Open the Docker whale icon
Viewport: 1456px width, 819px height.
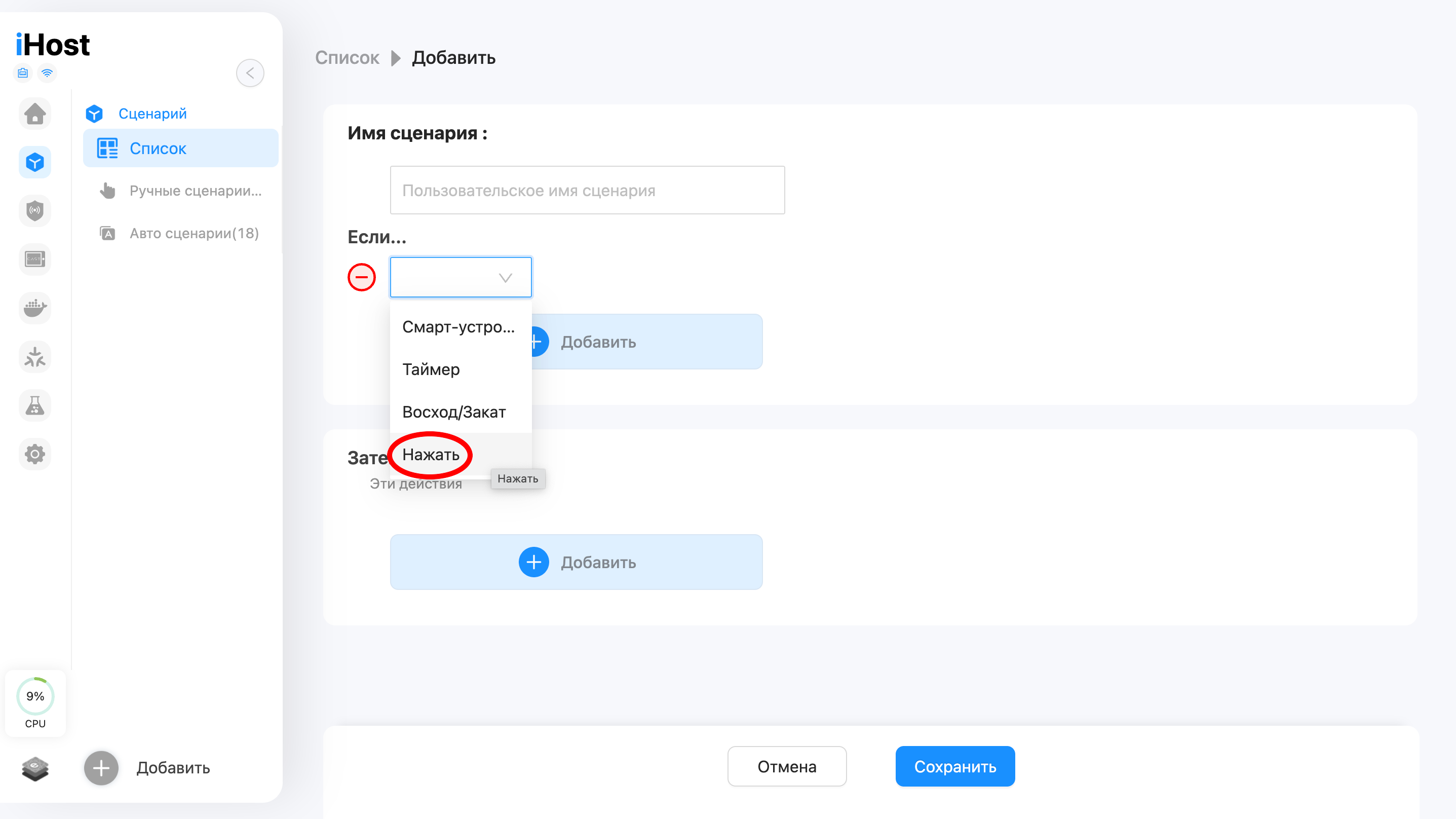35,308
